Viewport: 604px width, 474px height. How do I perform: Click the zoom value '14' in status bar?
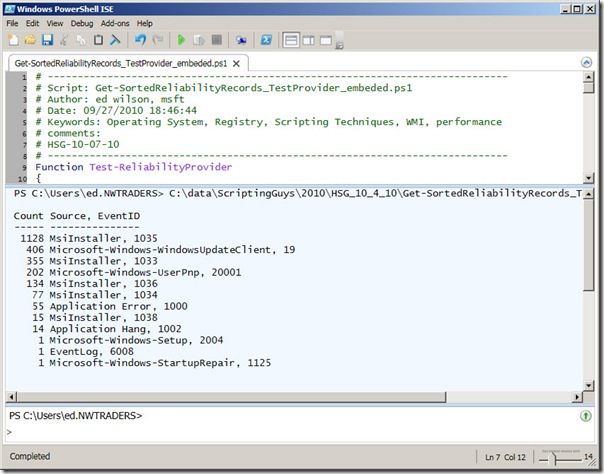[x=588, y=457]
